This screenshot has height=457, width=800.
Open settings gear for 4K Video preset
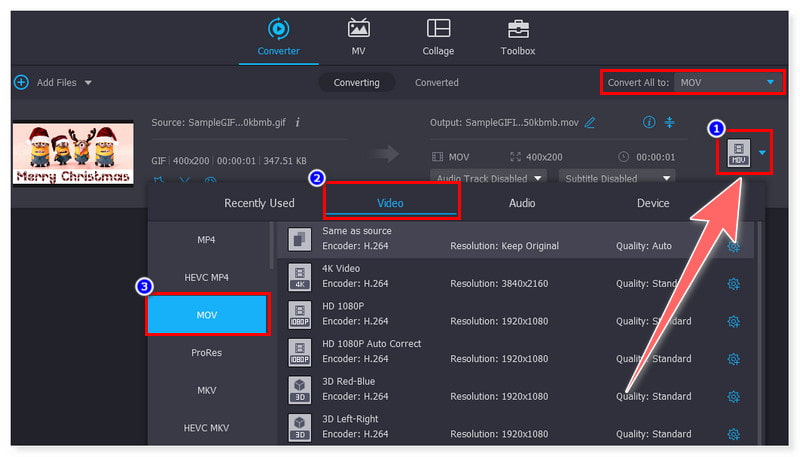733,284
